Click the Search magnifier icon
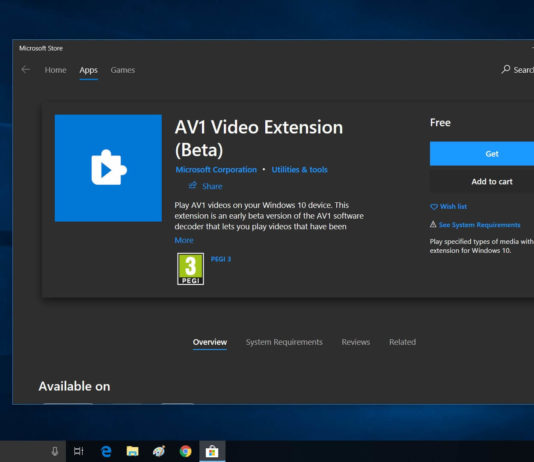 [506, 69]
